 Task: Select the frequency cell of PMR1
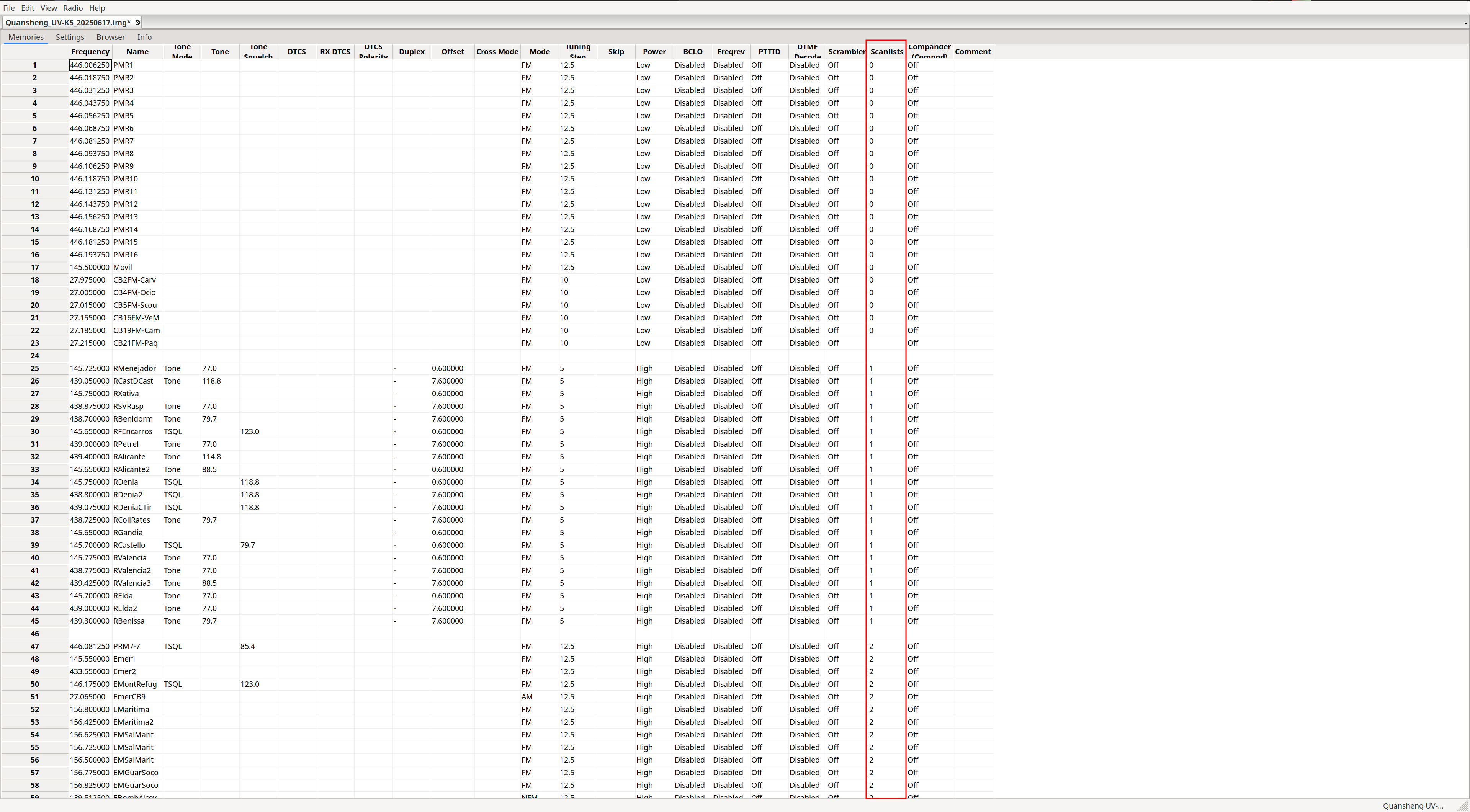(x=90, y=65)
